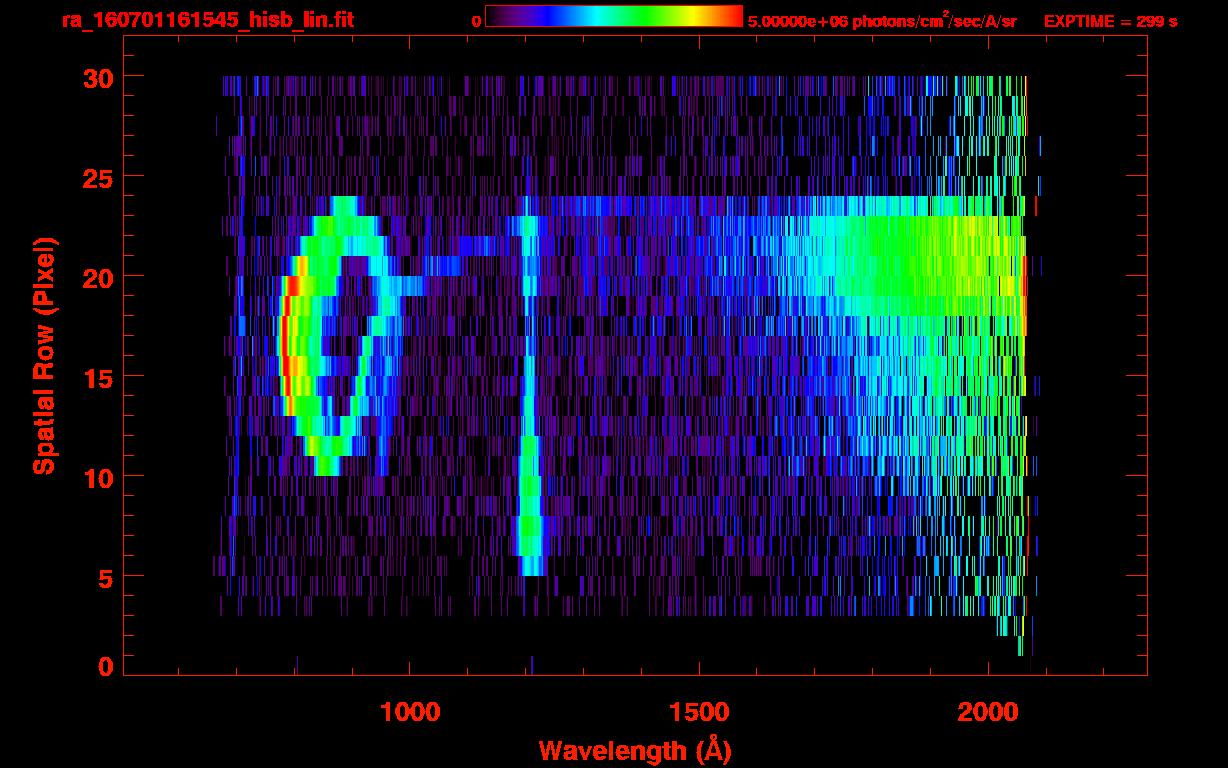This screenshot has width=1228, height=768.
Task: Click the 2000 wavelength tick label
Action: (x=989, y=712)
